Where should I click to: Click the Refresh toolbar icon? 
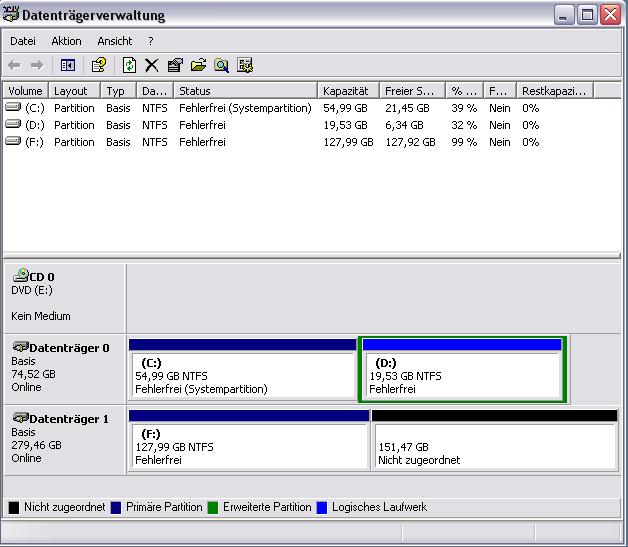129,65
